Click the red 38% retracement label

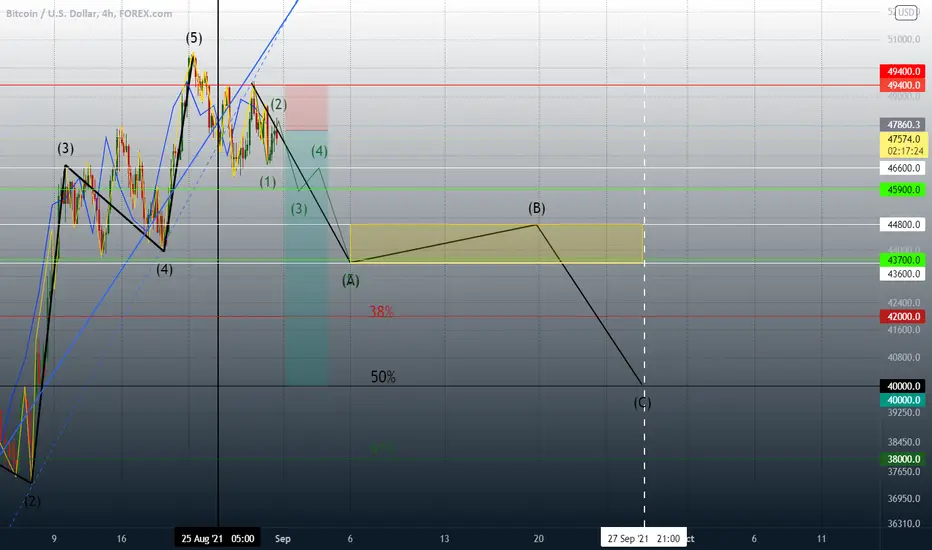pyautogui.click(x=381, y=312)
